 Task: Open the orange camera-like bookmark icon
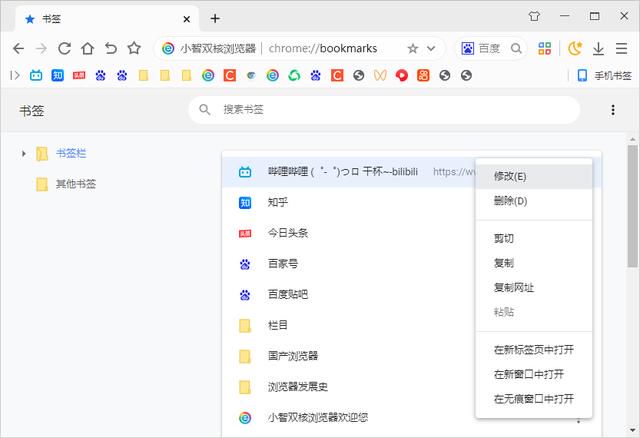click(x=423, y=75)
